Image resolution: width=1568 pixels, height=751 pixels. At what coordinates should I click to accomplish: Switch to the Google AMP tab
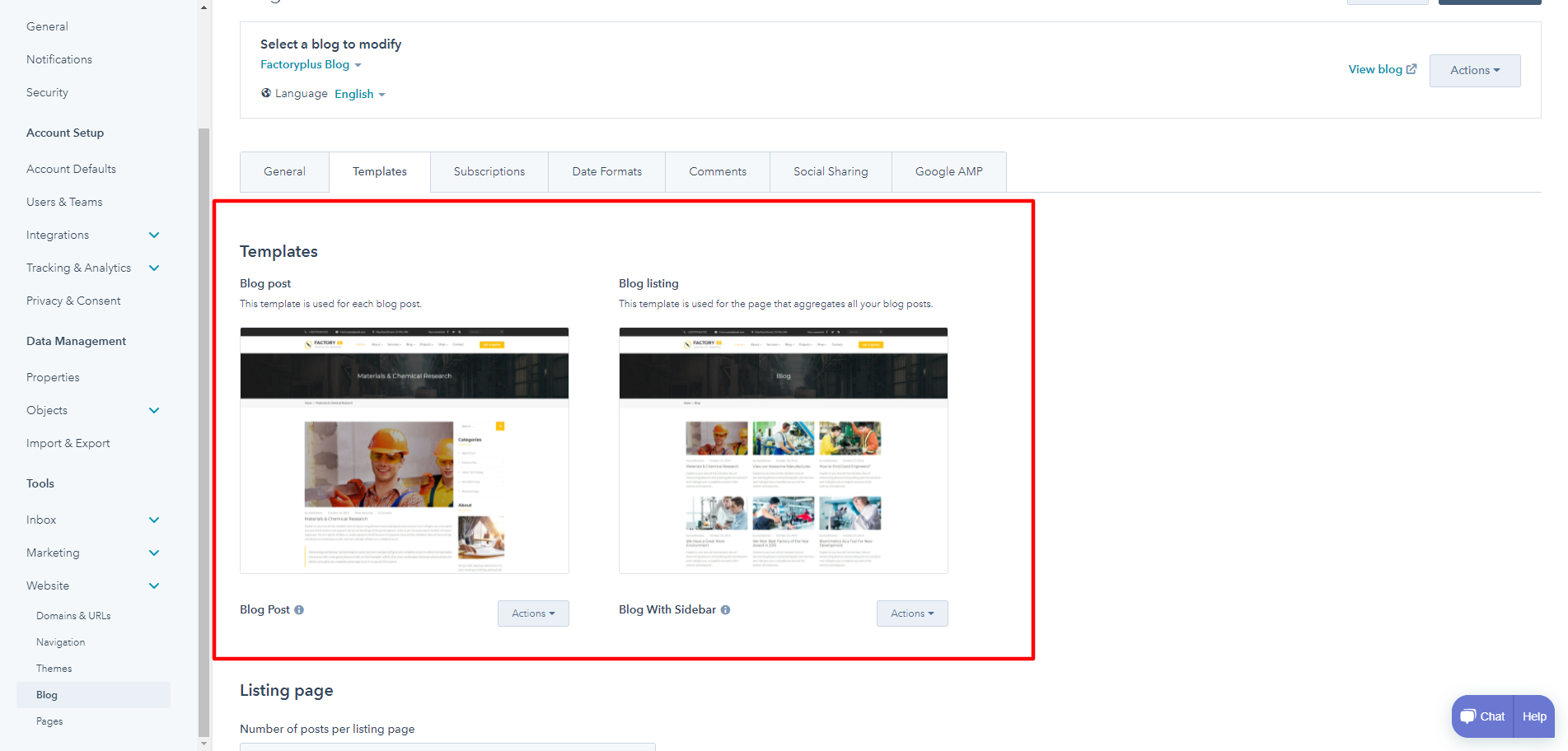click(x=948, y=172)
